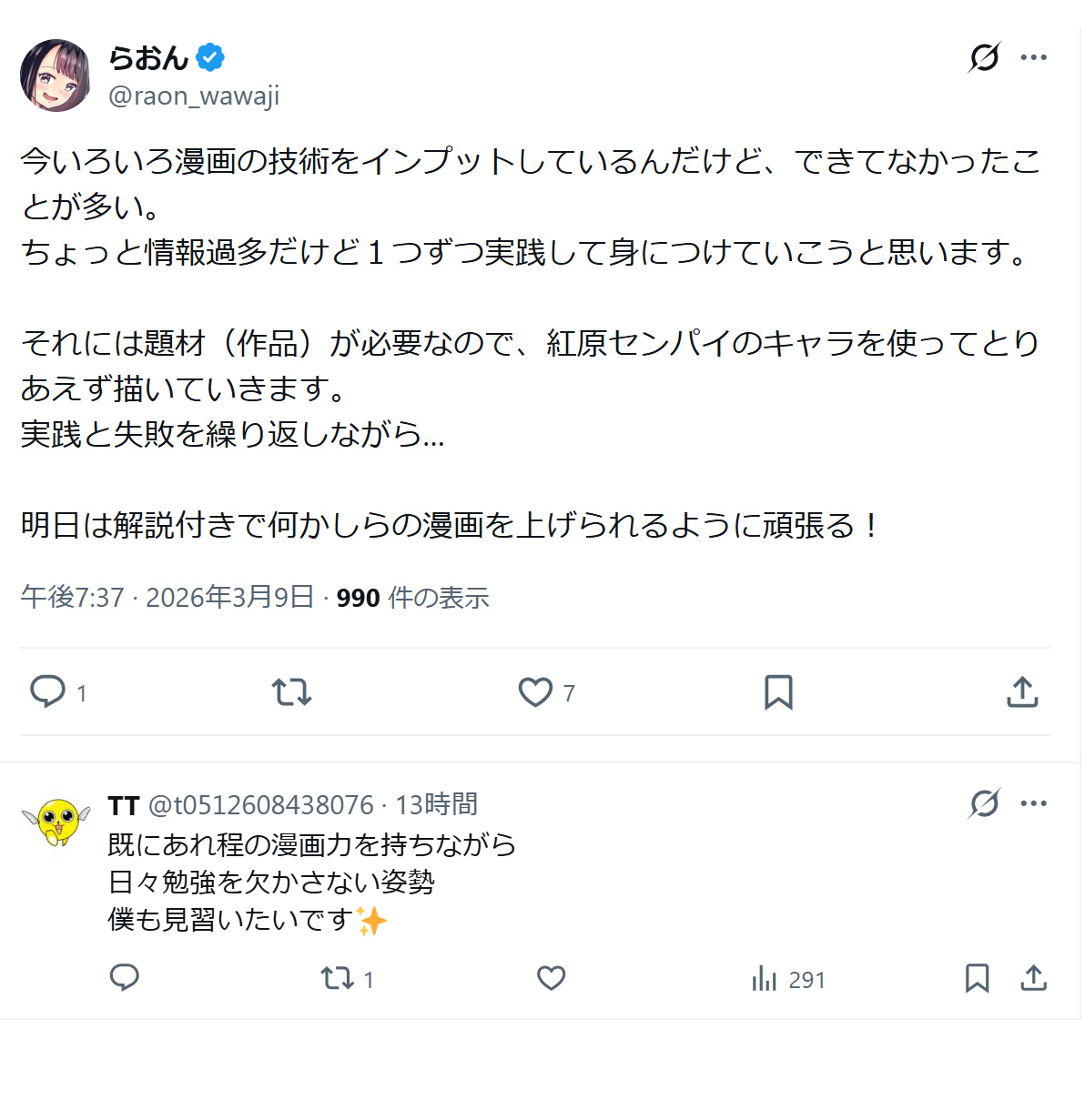Image resolution: width=1085 pixels, height=1120 pixels.
Task: Open more options menu for main post
Action: click(1034, 57)
